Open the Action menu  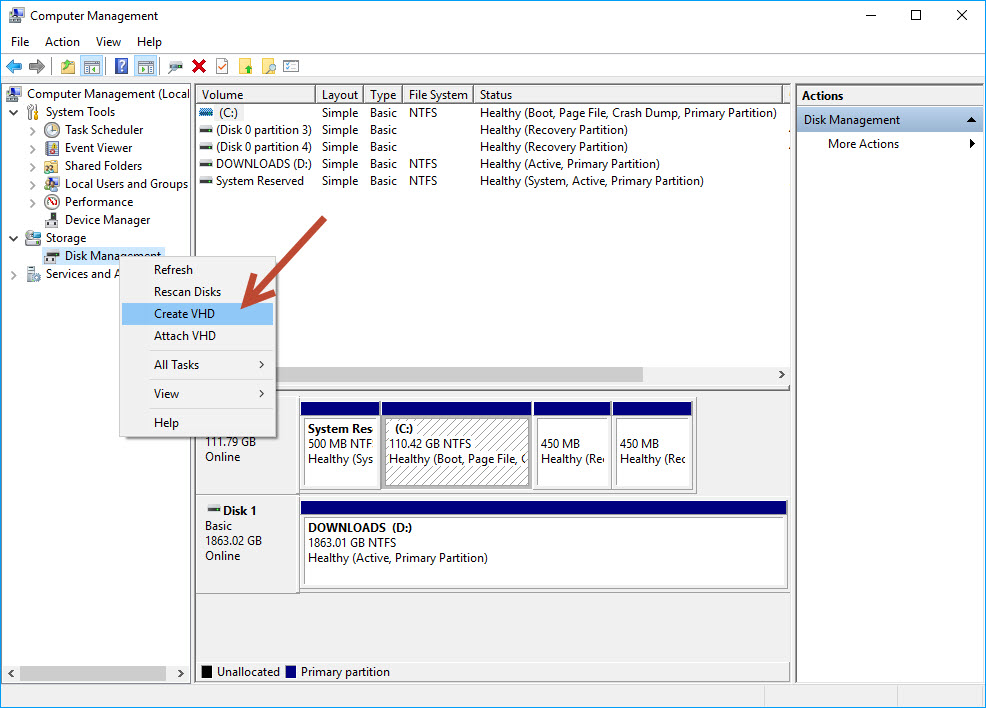[x=62, y=41]
